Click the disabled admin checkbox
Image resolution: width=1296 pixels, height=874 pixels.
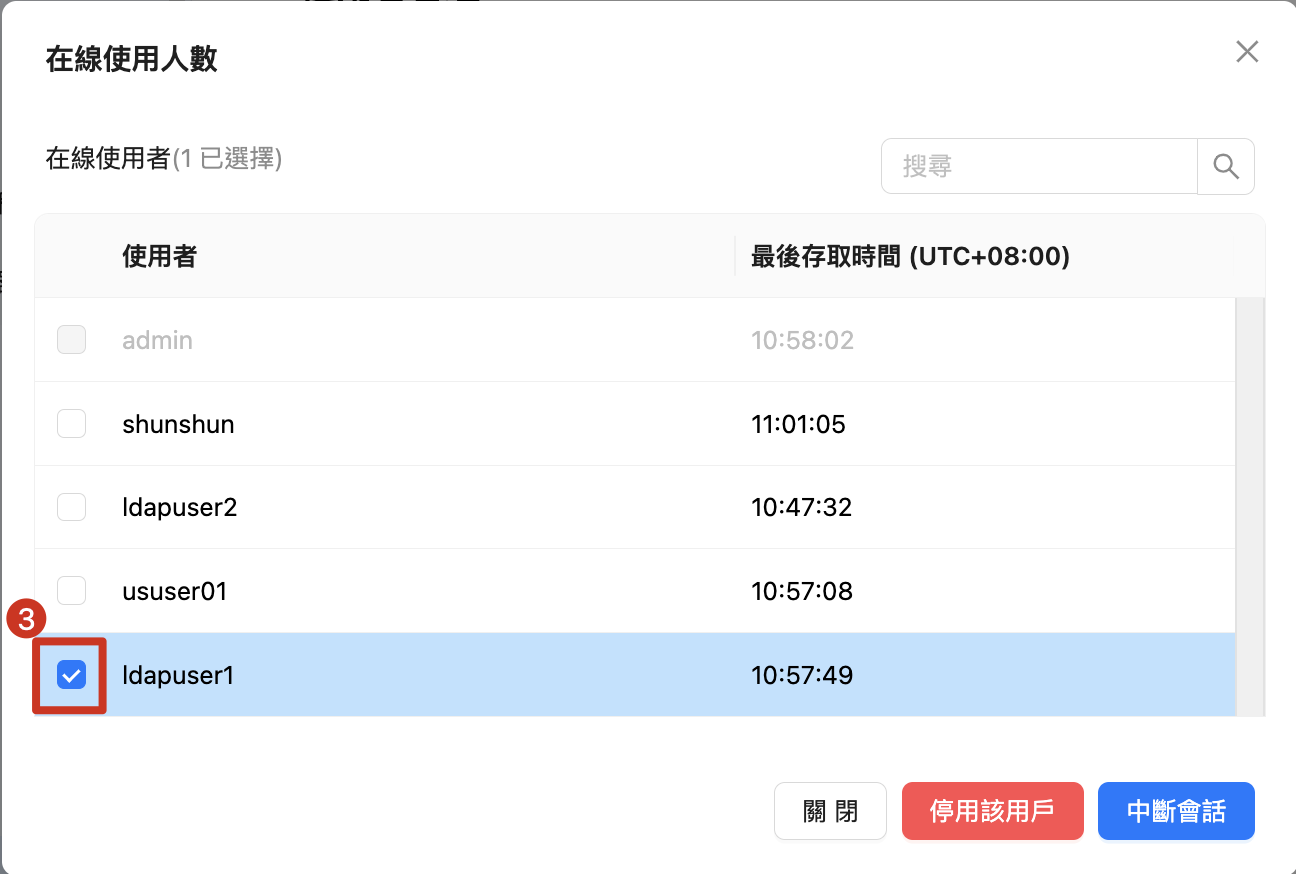(x=71, y=340)
